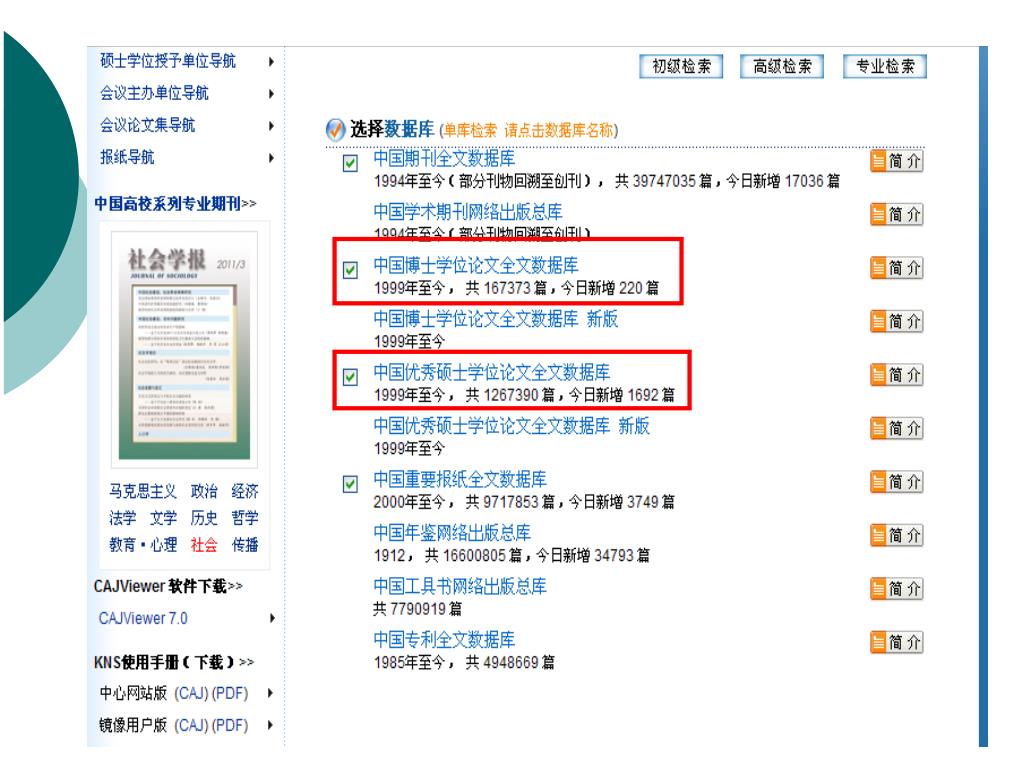Select 传播 subject link

click(245, 545)
